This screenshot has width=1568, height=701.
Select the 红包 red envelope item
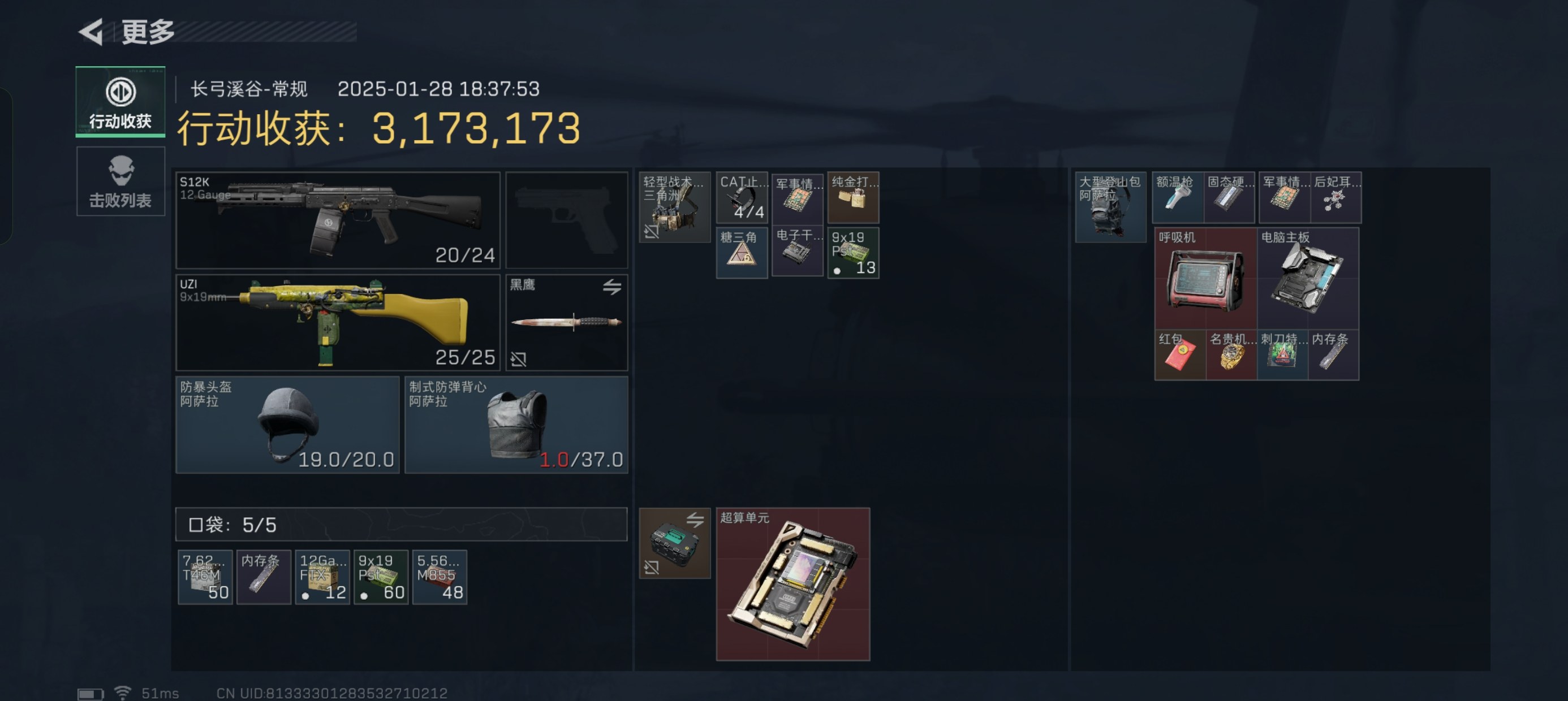pyautogui.click(x=1179, y=355)
